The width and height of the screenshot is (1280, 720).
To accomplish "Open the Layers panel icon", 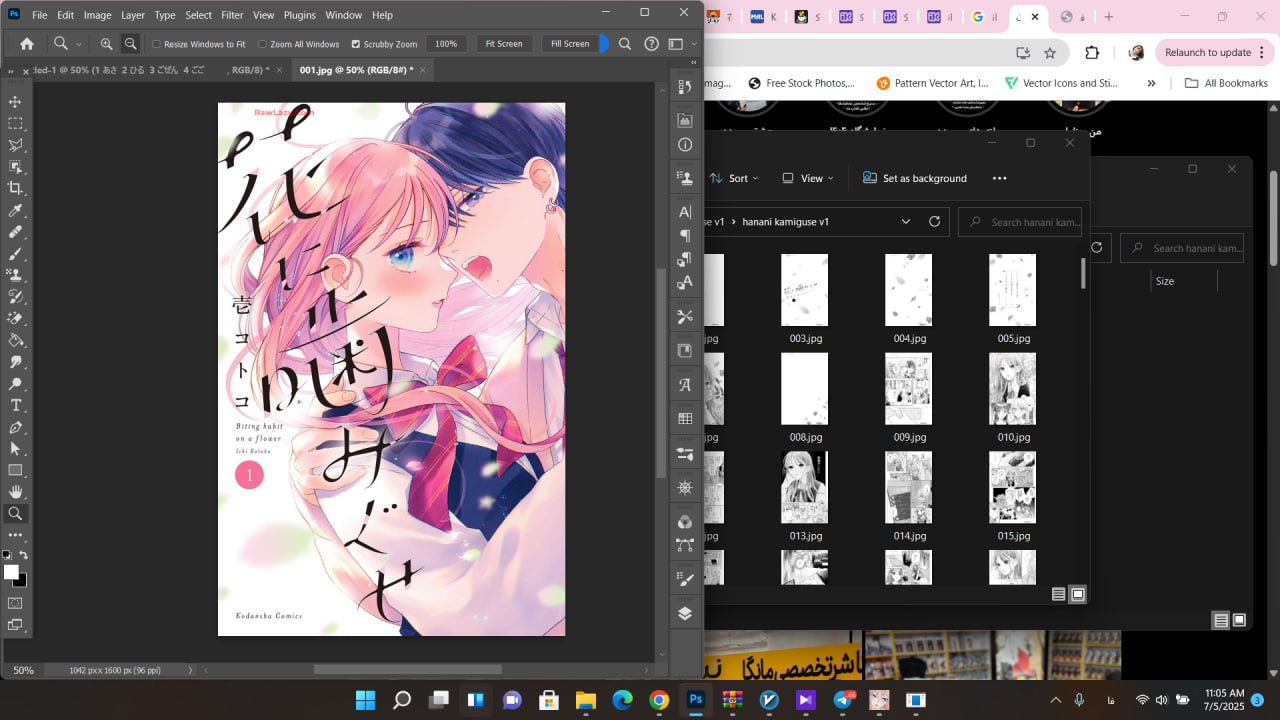I will tap(685, 614).
